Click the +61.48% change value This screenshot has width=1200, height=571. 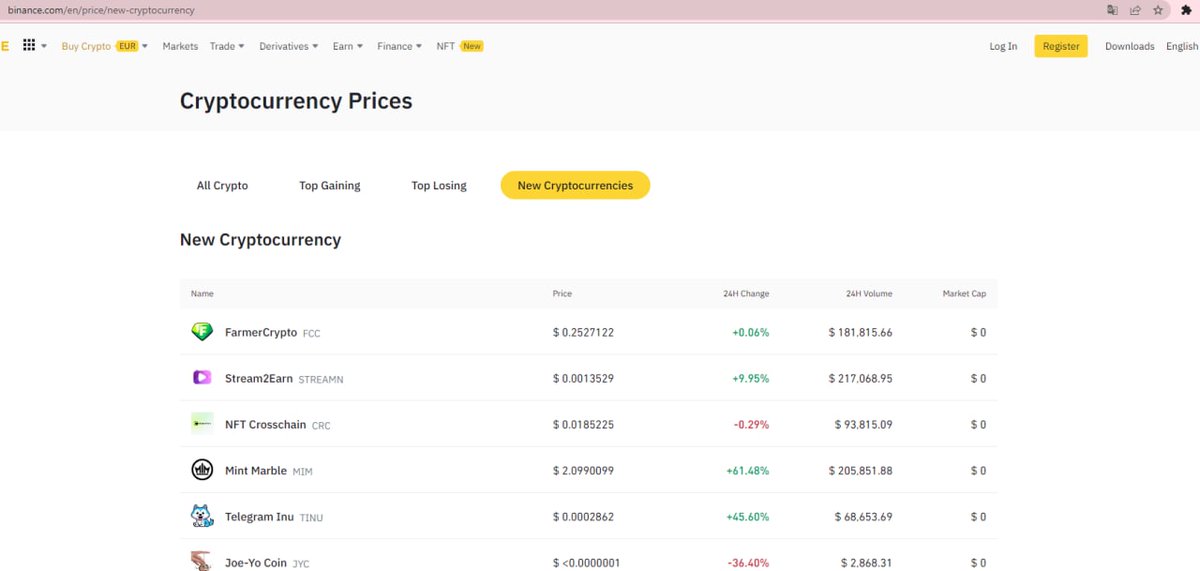point(748,470)
